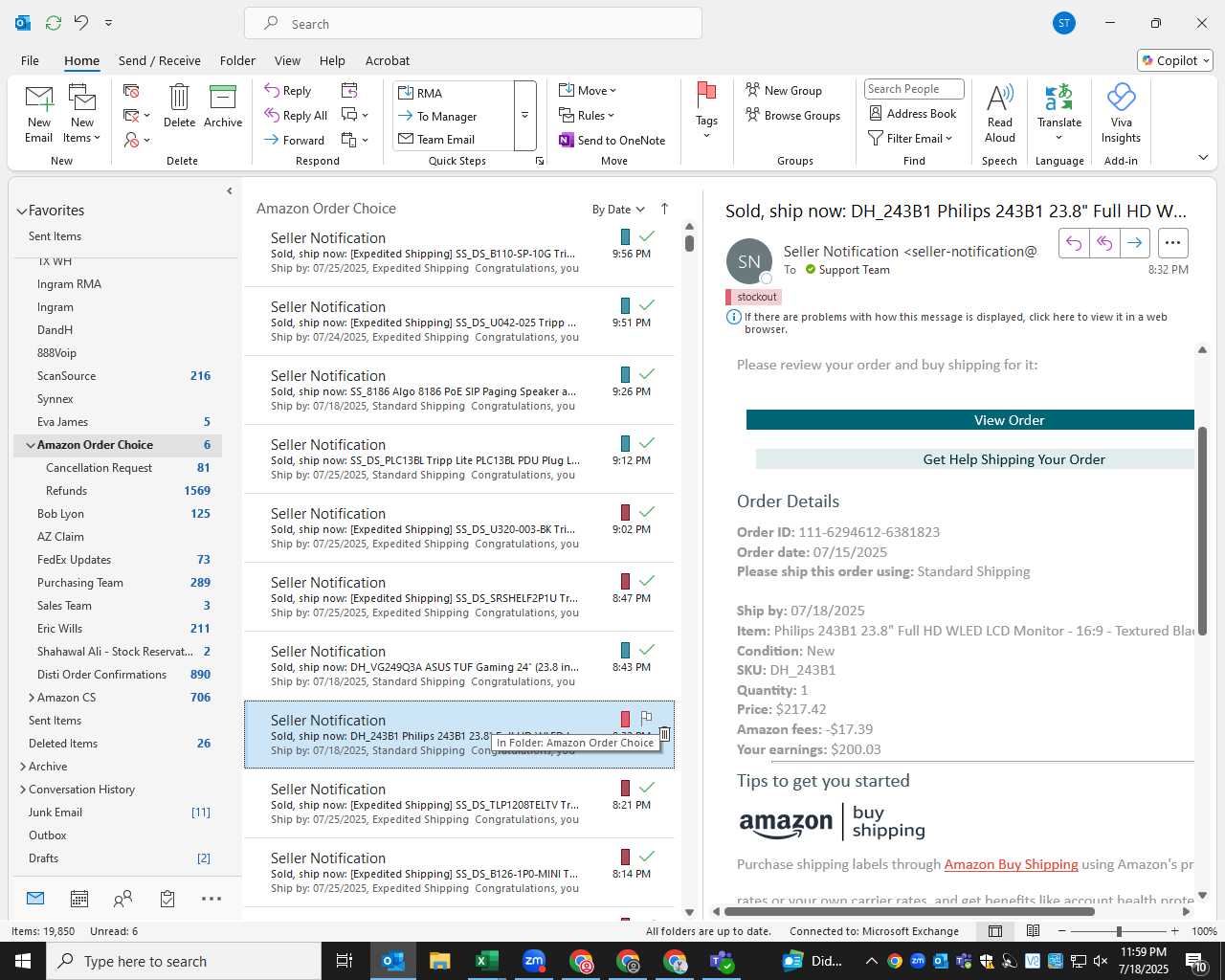
Task: Toggle completed checkmark on the 8:21 PM message
Action: [x=647, y=787]
